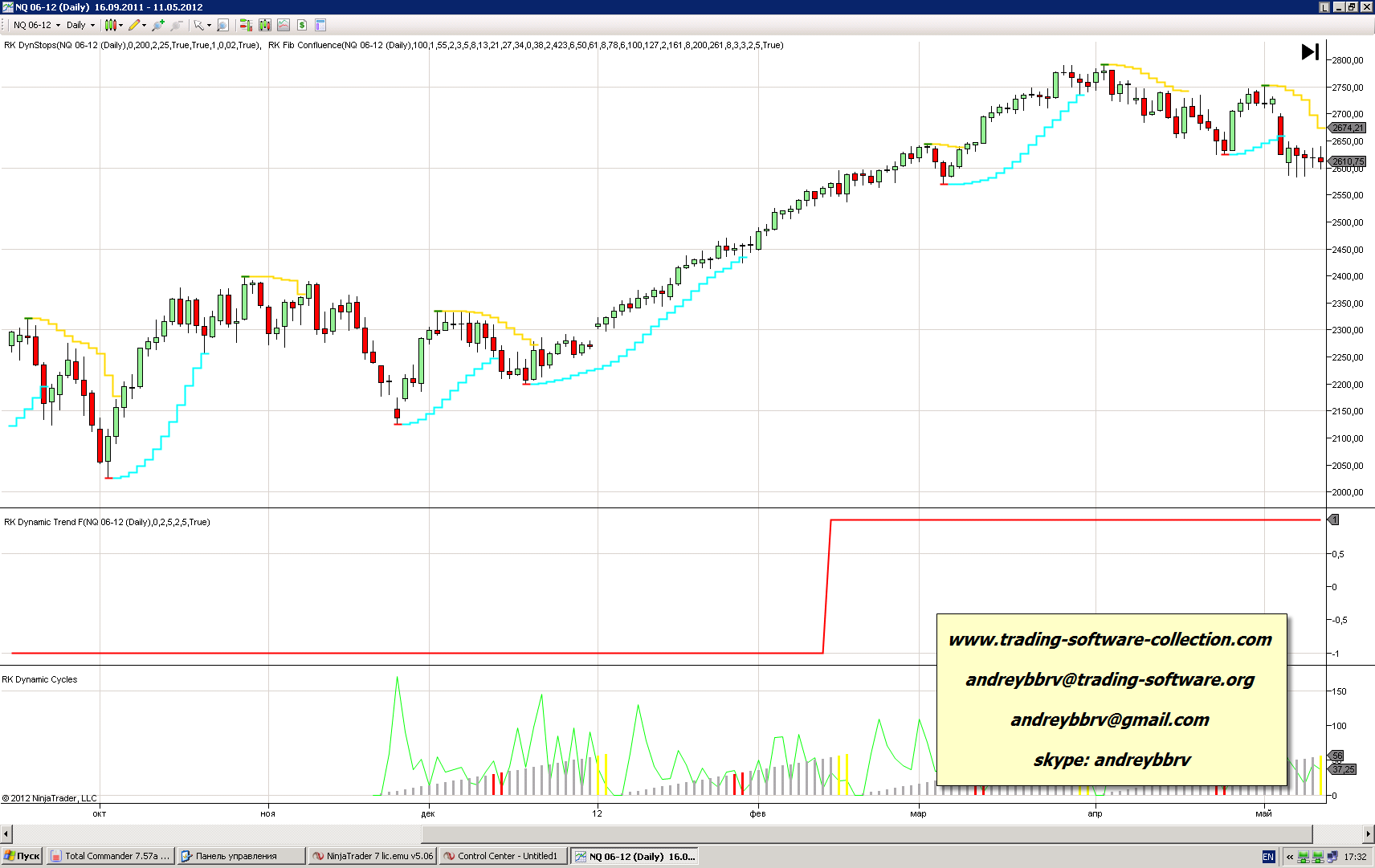Switch to Control Center taskbar window

(x=504, y=856)
